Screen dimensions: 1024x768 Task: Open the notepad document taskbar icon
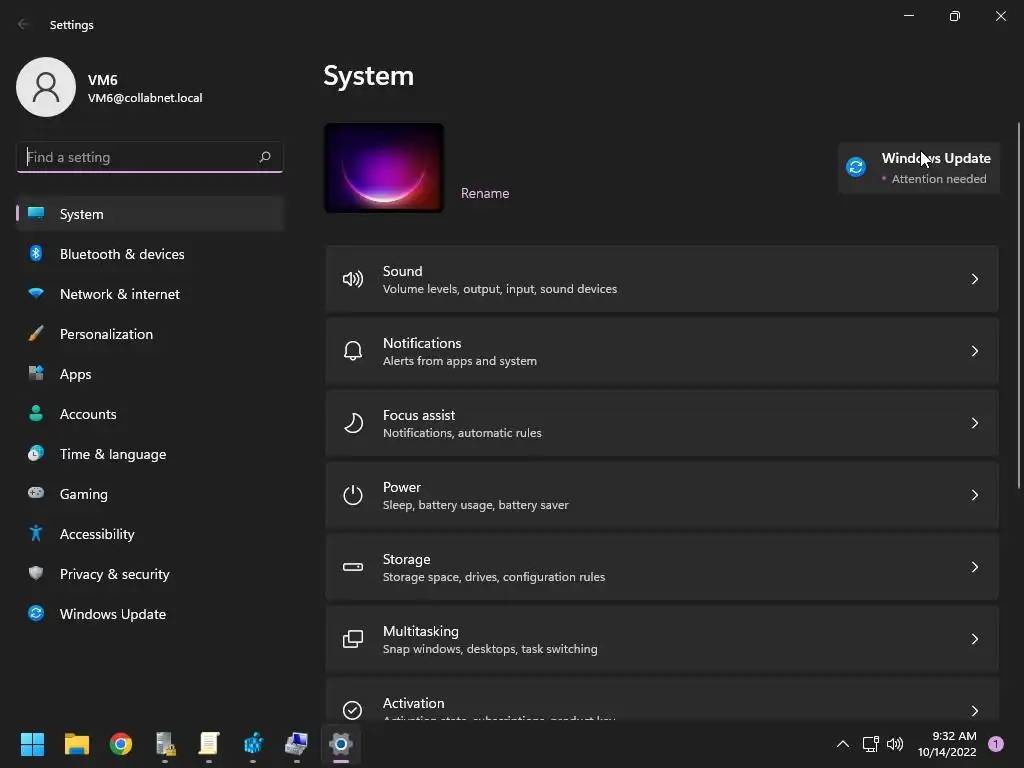[209, 744]
